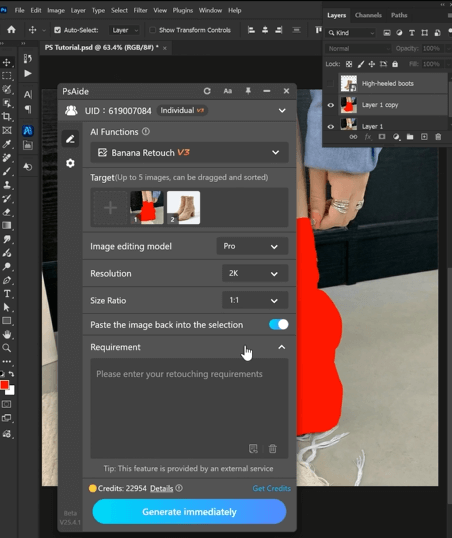452x538 pixels.
Task: Hide the Layer 1 layer
Action: tap(331, 126)
